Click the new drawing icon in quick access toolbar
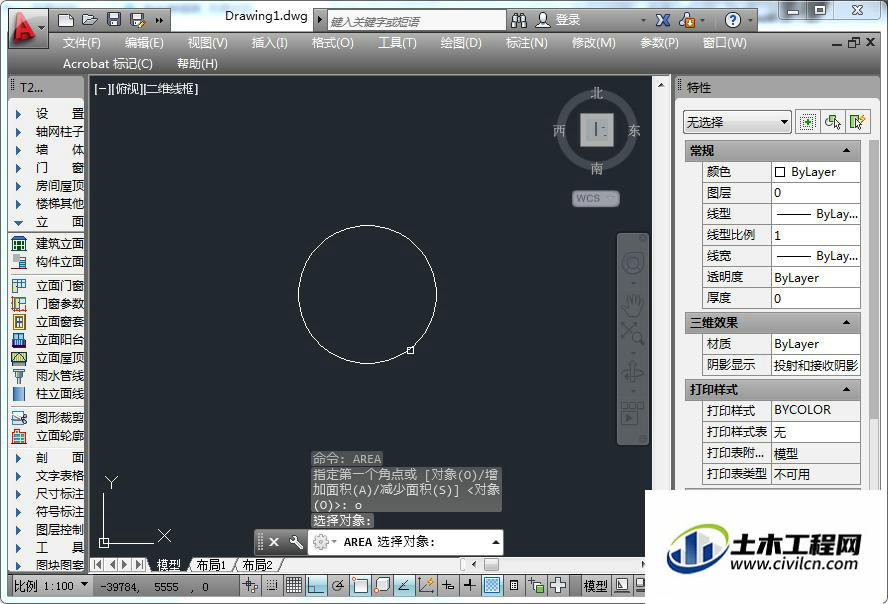Viewport: 888px width, 604px height. [x=66, y=20]
